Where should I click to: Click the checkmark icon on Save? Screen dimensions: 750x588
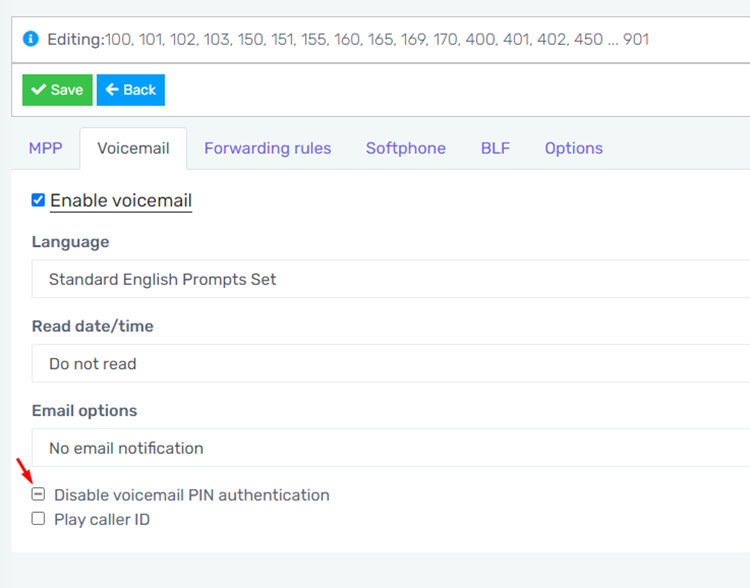pyautogui.click(x=38, y=89)
